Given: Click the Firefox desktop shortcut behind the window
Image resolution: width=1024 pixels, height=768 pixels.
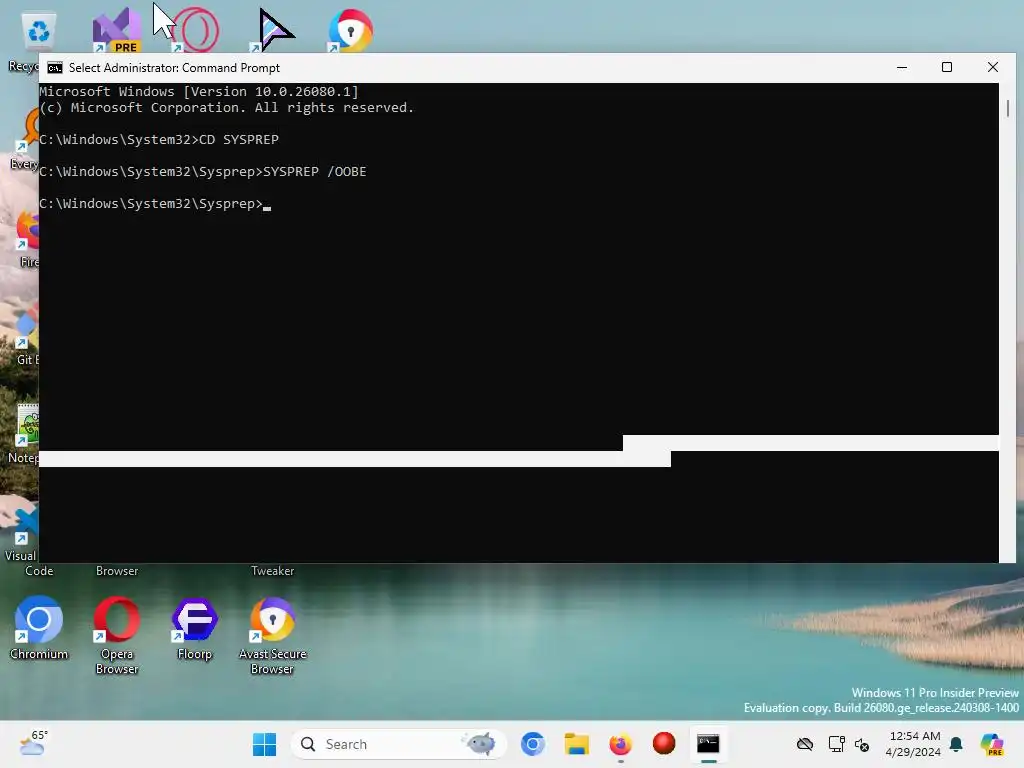Looking at the screenshot, I should click(27, 239).
